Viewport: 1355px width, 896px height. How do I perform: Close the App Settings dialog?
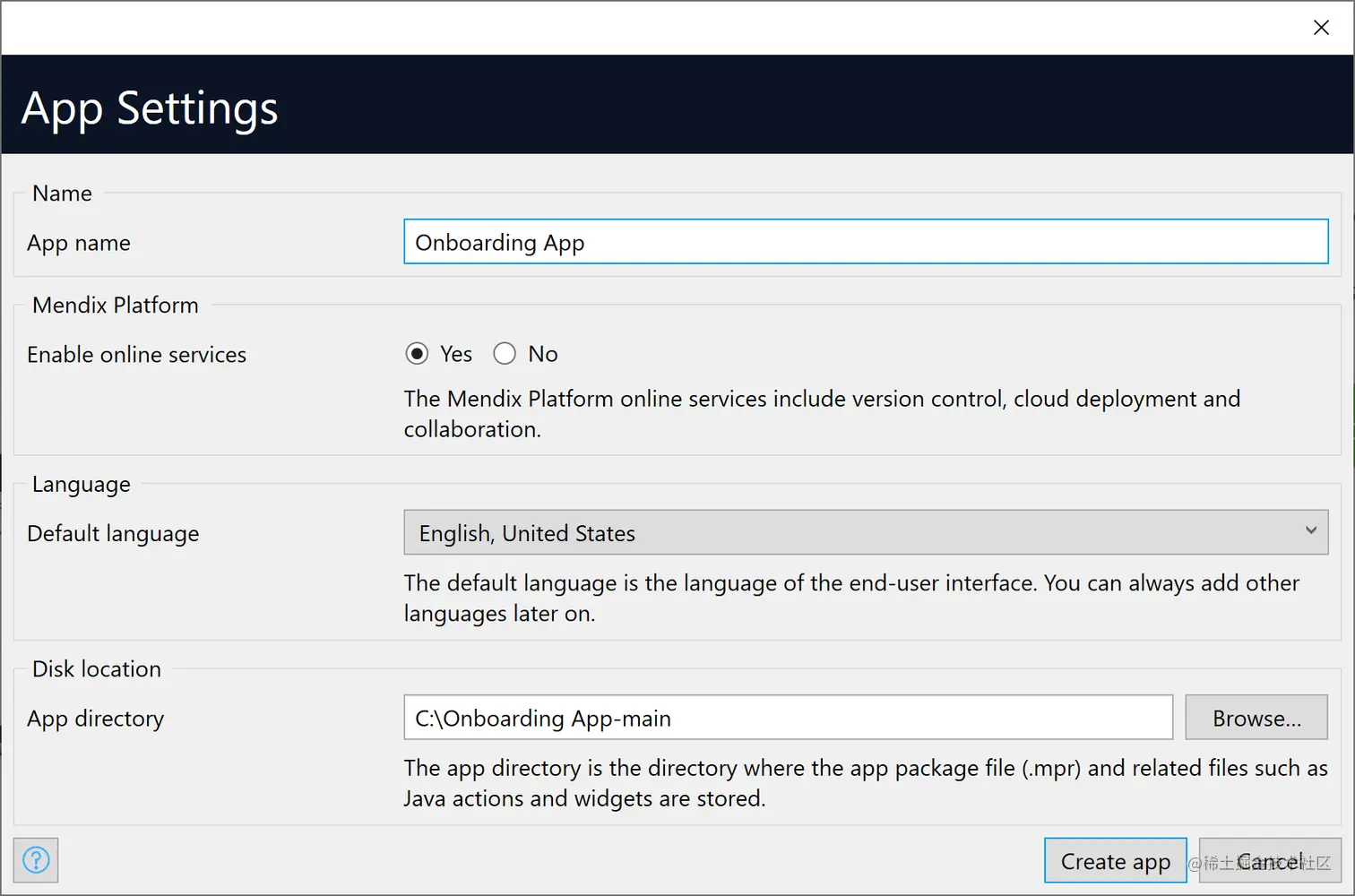click(1321, 28)
